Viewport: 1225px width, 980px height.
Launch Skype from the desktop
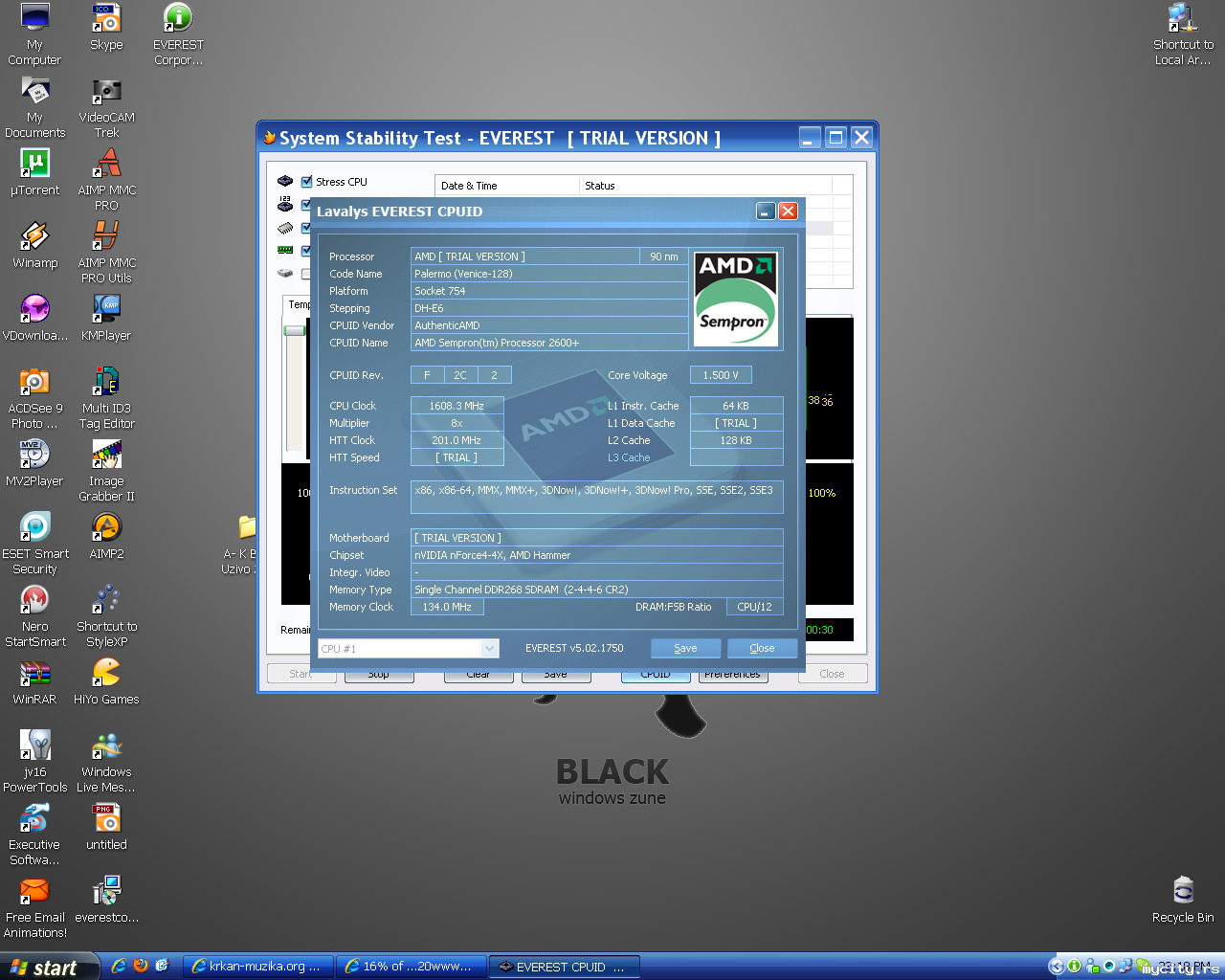coord(106,28)
